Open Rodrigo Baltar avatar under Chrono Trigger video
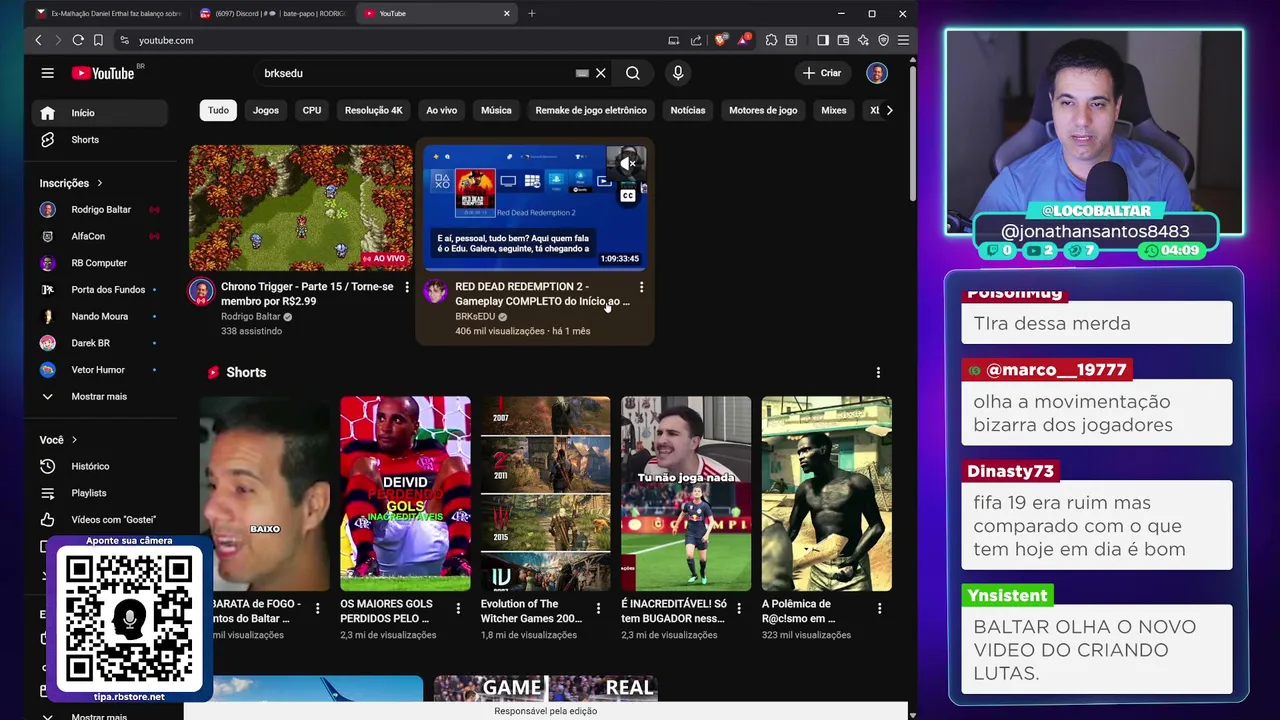The image size is (1280, 720). tap(201, 291)
